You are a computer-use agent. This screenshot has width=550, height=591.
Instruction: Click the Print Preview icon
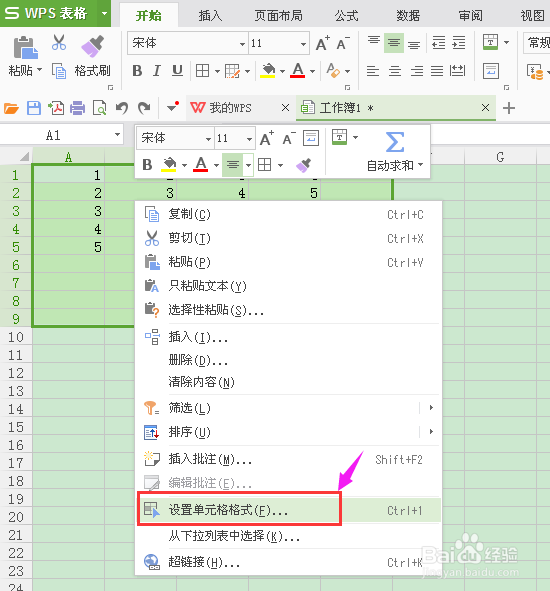click(x=100, y=109)
